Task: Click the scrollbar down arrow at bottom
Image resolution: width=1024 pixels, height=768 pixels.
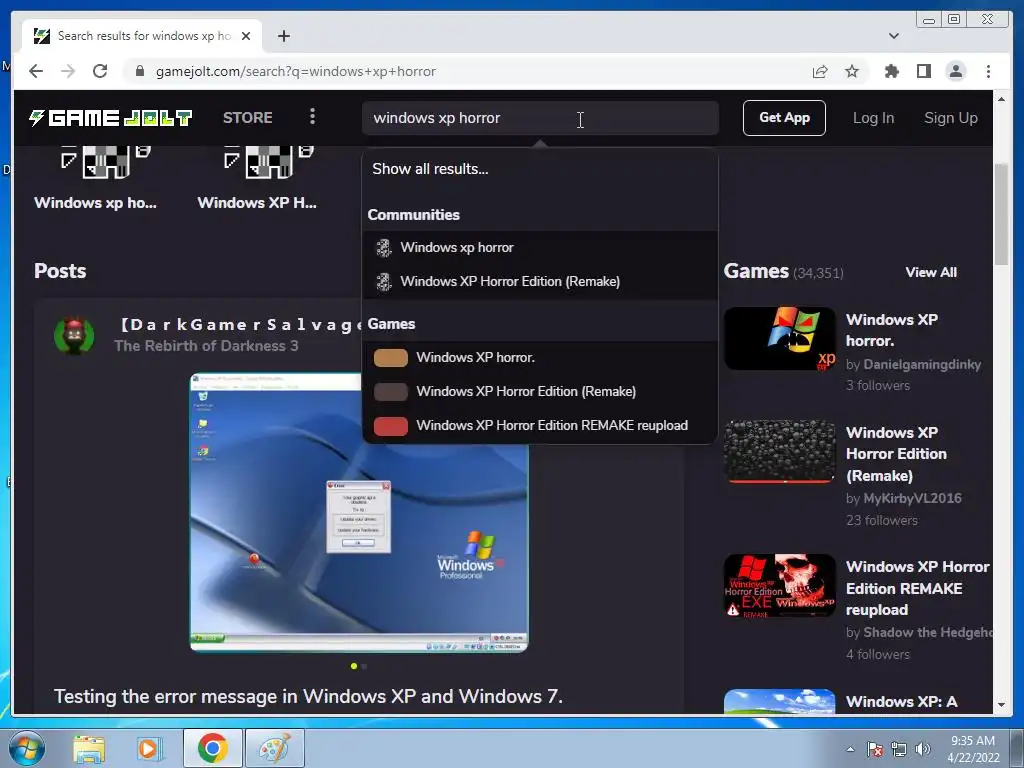Action: click(1001, 705)
